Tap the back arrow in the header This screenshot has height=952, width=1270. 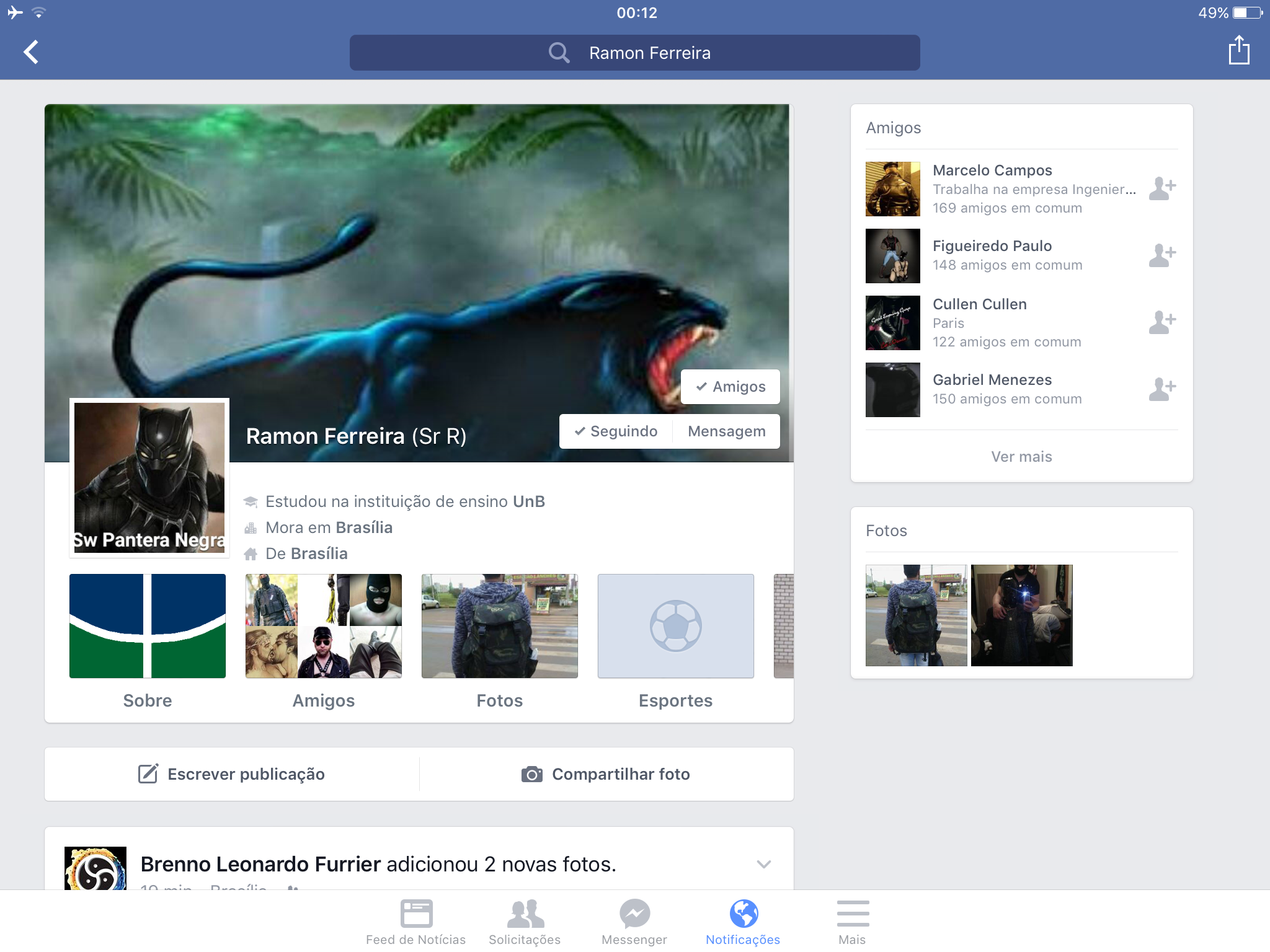(x=31, y=52)
